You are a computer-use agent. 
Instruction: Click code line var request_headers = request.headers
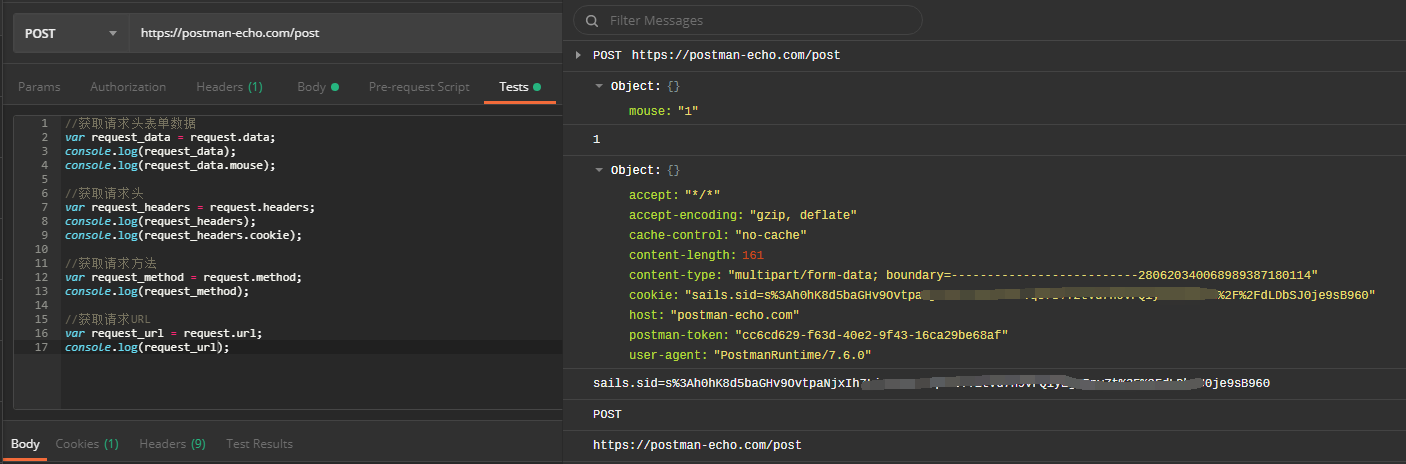(190, 207)
